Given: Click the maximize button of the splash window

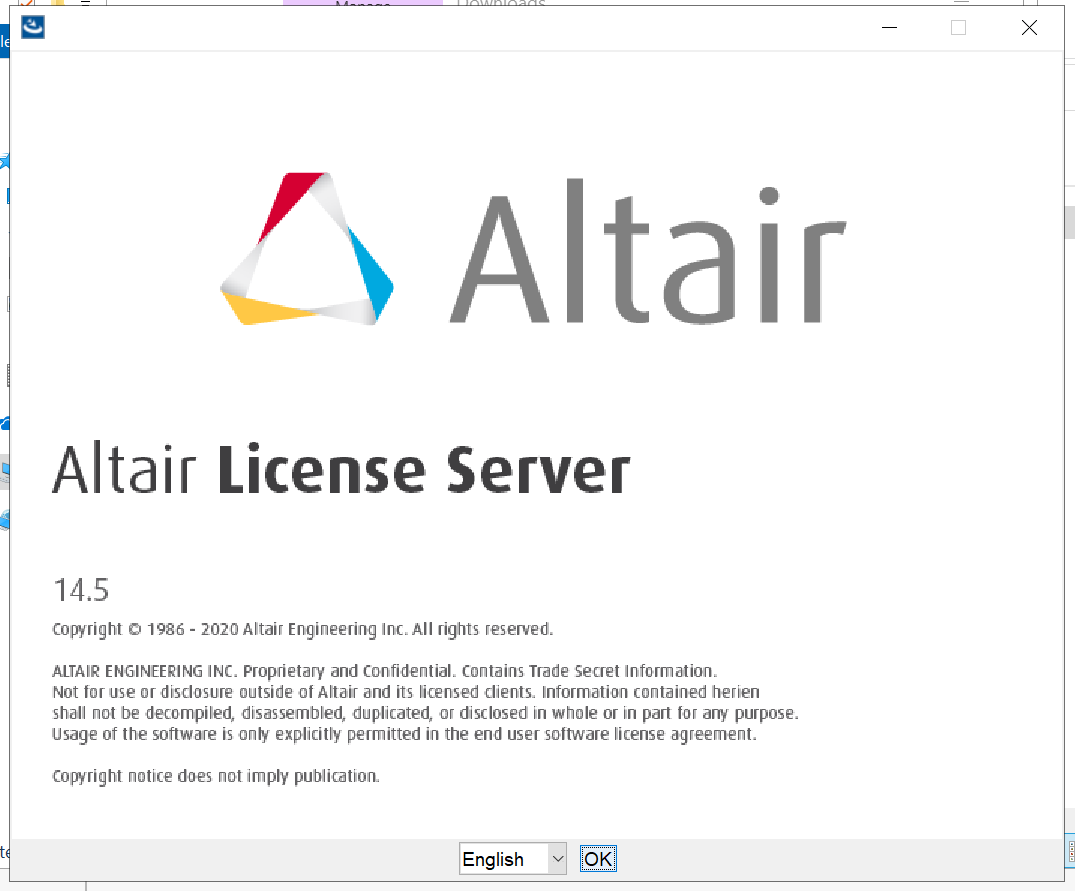Looking at the screenshot, I should tap(958, 28).
